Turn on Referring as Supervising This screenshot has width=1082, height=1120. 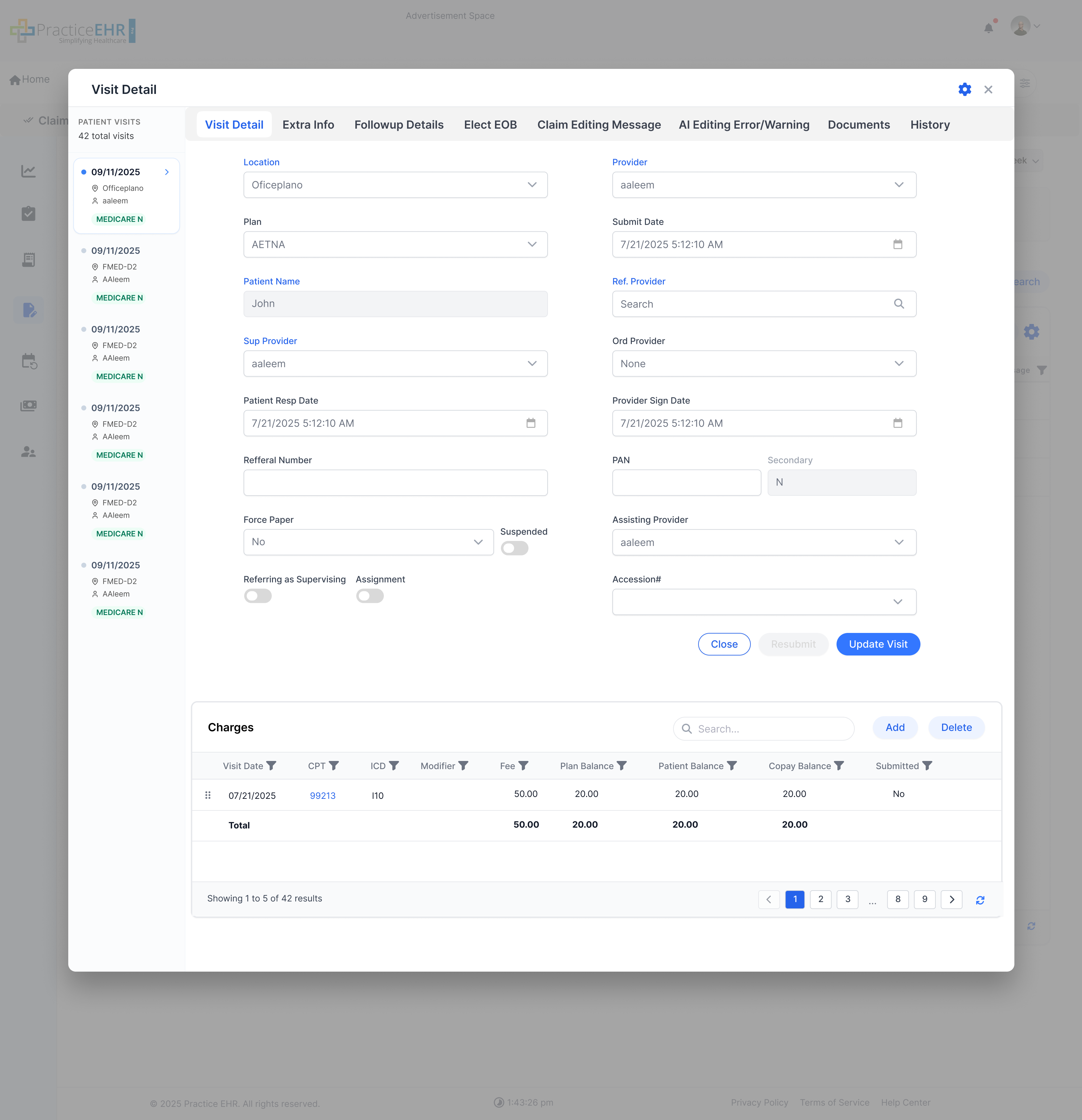257,595
